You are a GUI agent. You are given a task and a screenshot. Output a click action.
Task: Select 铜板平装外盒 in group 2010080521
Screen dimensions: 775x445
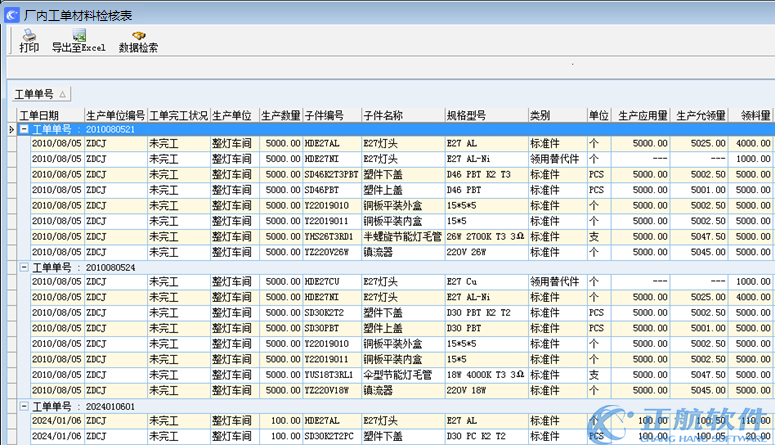tap(403, 206)
